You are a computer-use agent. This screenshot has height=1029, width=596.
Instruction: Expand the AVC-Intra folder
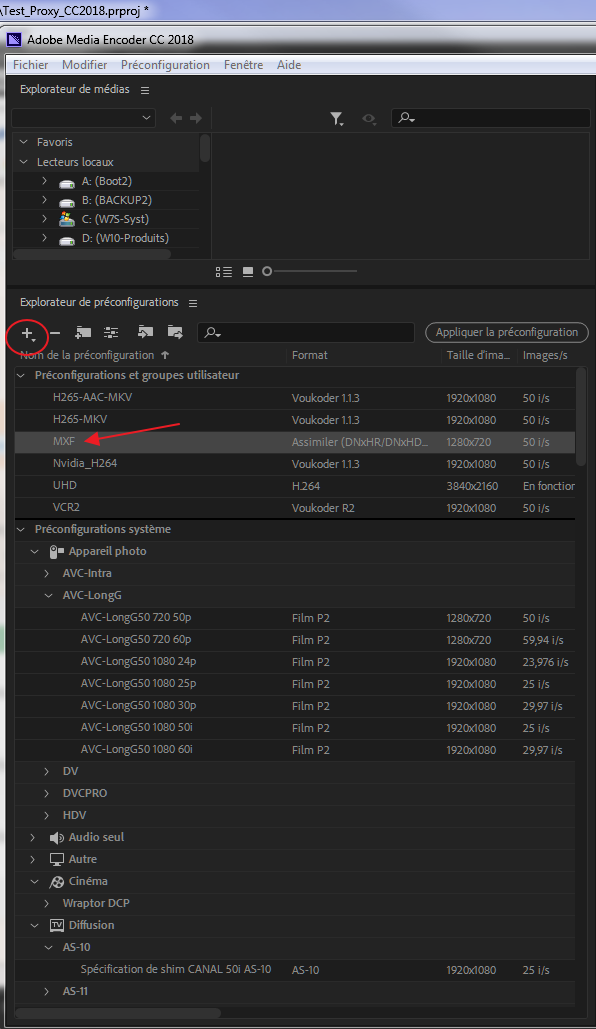(x=47, y=574)
